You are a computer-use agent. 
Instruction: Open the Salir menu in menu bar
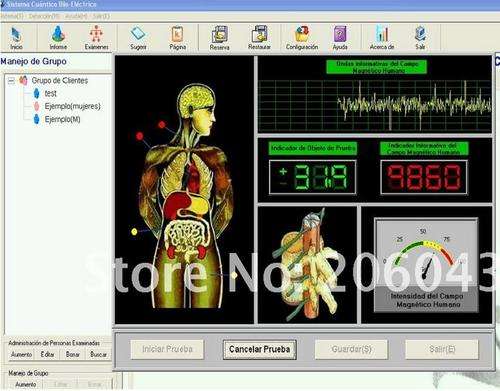click(x=101, y=16)
